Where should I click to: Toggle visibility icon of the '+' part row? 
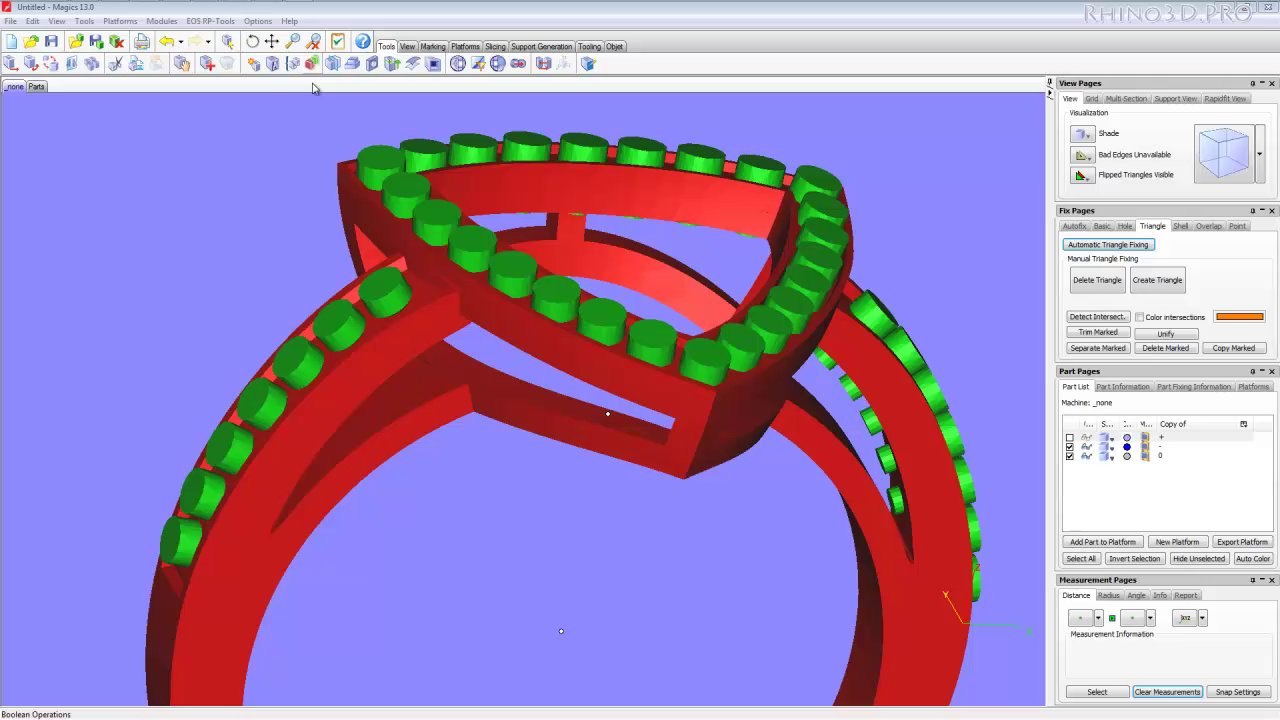[1086, 438]
